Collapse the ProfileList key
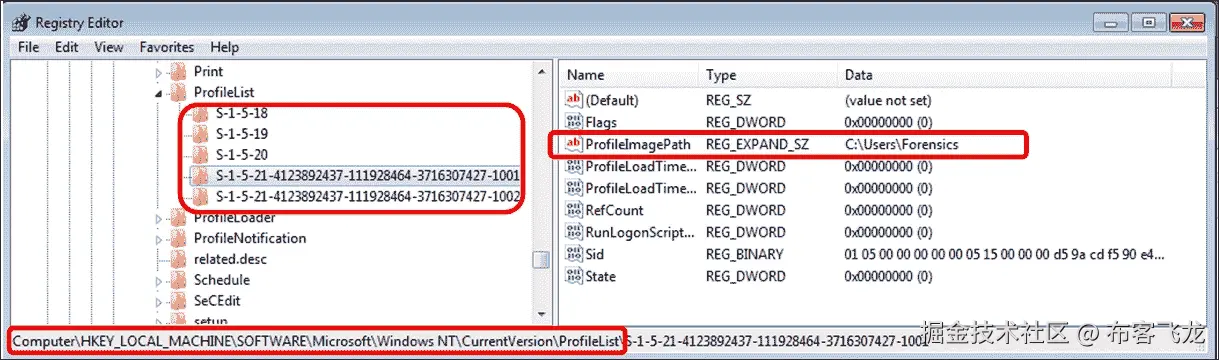 pos(158,93)
